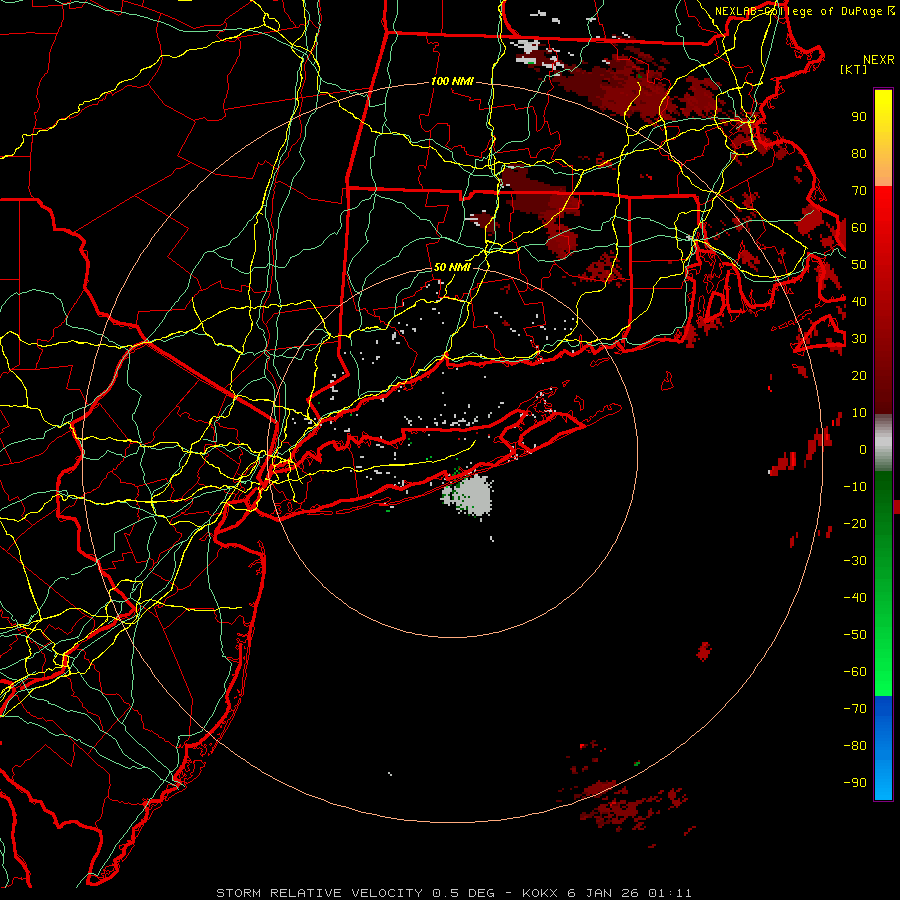This screenshot has width=900, height=900.
Task: Select the 60 value on velocity scale
Action: (859, 228)
